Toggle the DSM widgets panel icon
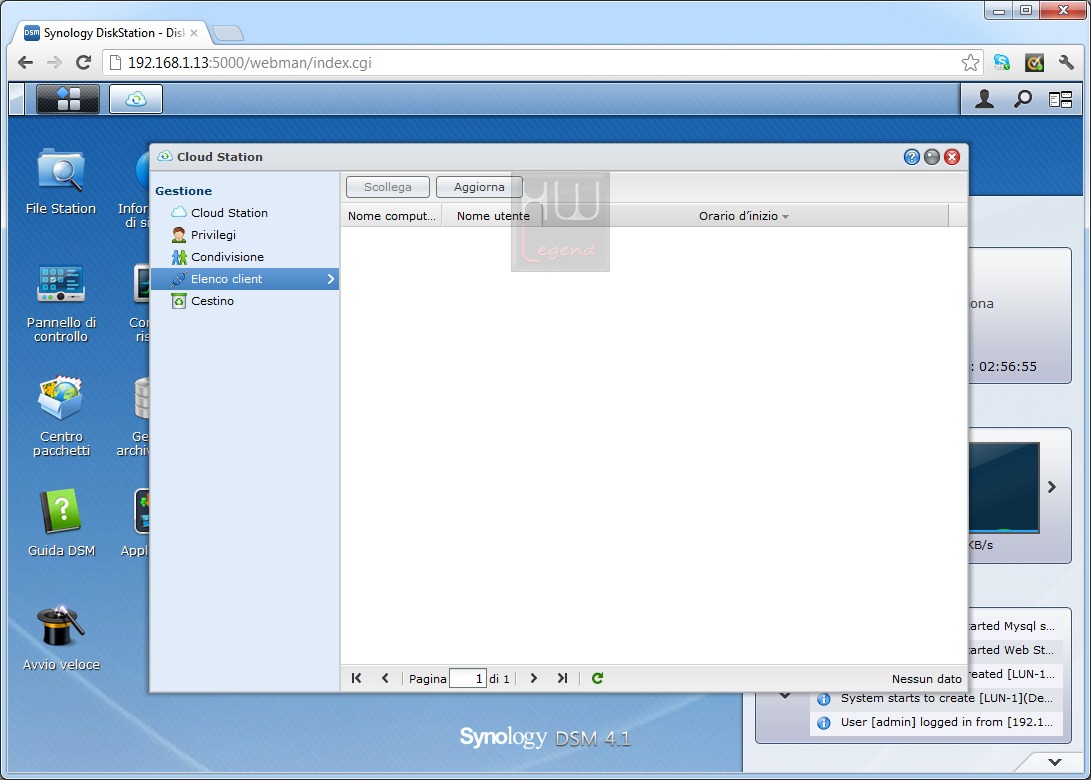The height and width of the screenshot is (780, 1091). [1060, 100]
